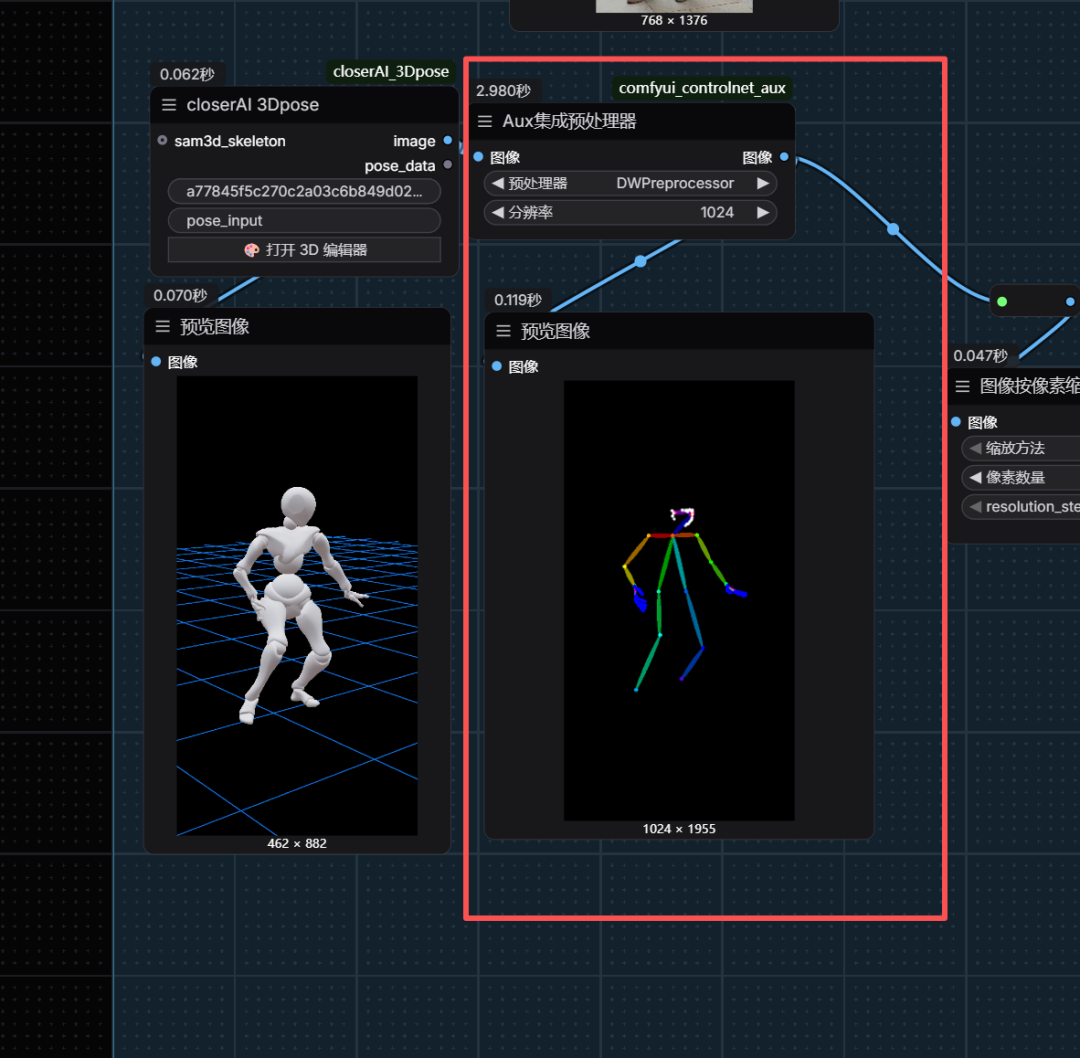1080x1058 pixels.
Task: Click 打开 3D 编辑器 button
Action: tap(304, 250)
